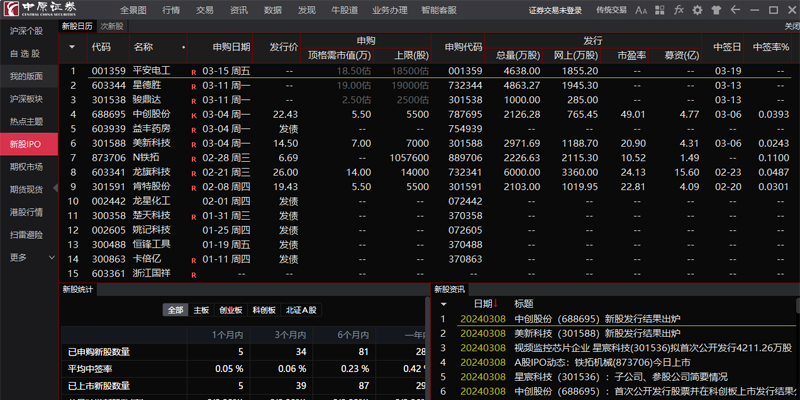Open the 行情 menu
The width and height of the screenshot is (800, 400).
(170, 10)
